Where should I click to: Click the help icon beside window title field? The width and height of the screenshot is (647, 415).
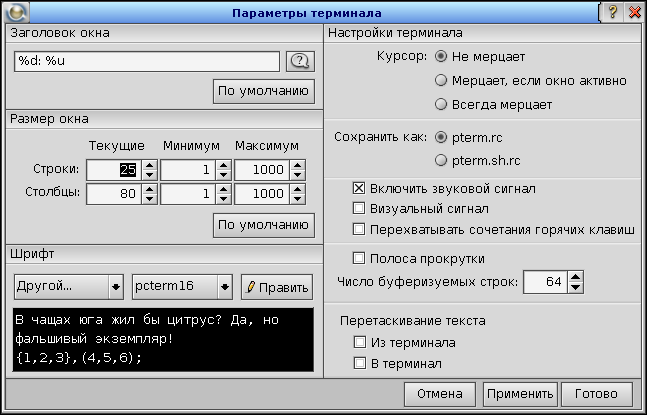coord(299,61)
